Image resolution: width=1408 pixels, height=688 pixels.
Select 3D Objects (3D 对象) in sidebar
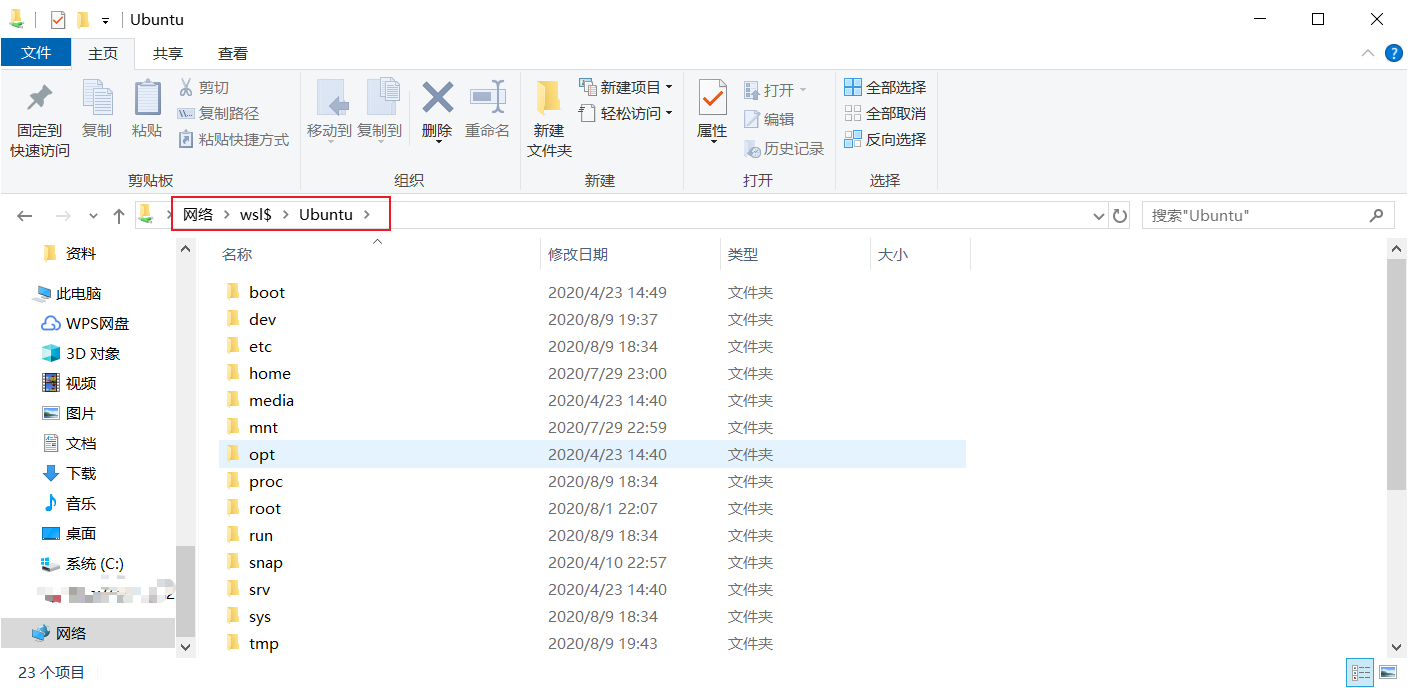pos(81,354)
